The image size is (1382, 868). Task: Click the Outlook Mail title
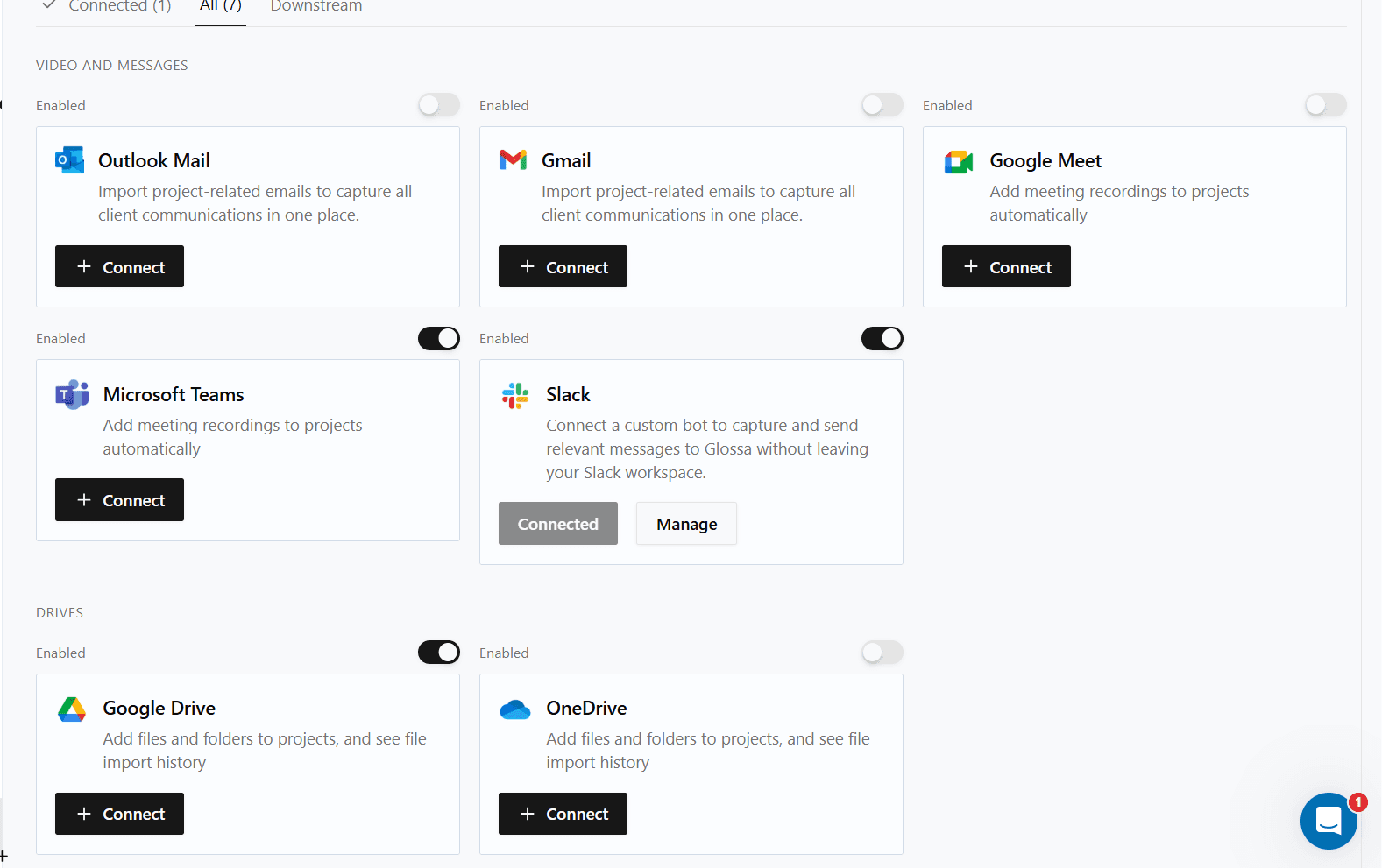pyautogui.click(x=154, y=160)
